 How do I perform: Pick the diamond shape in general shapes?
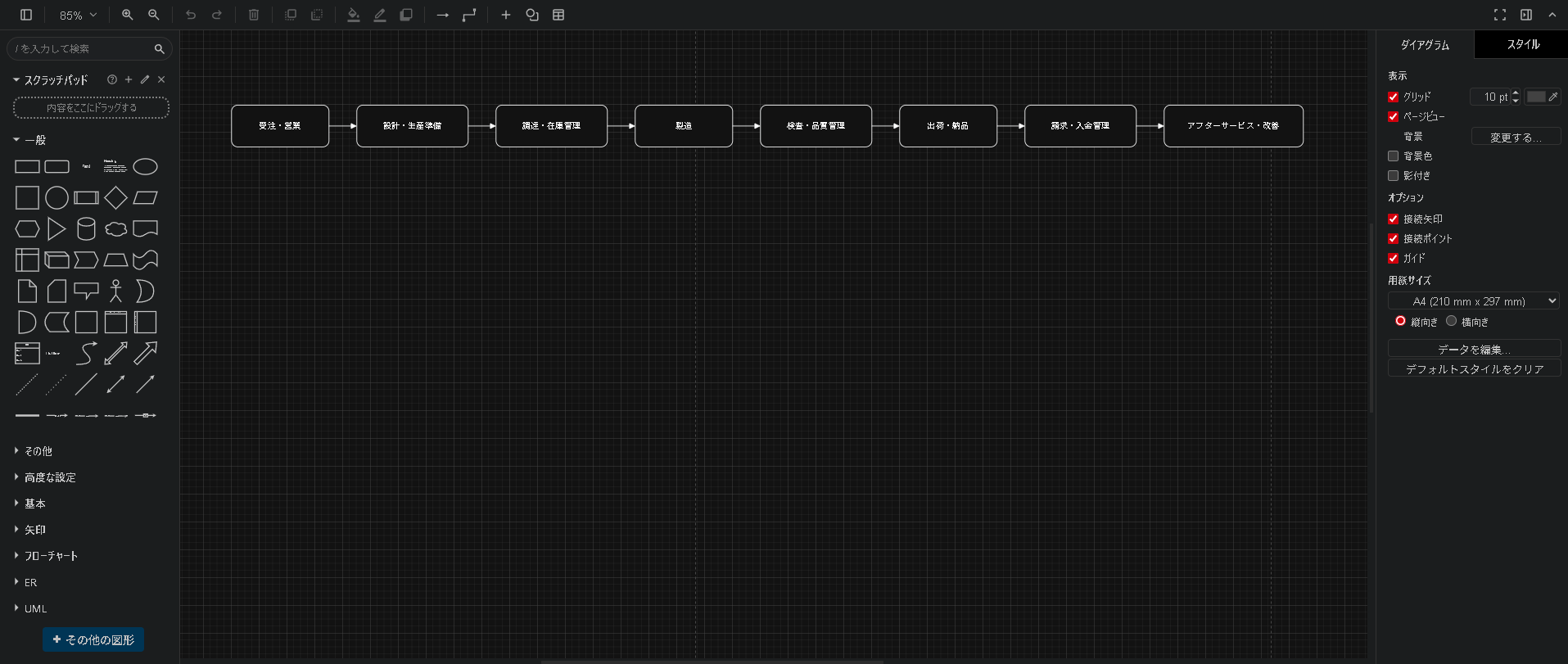click(x=115, y=198)
